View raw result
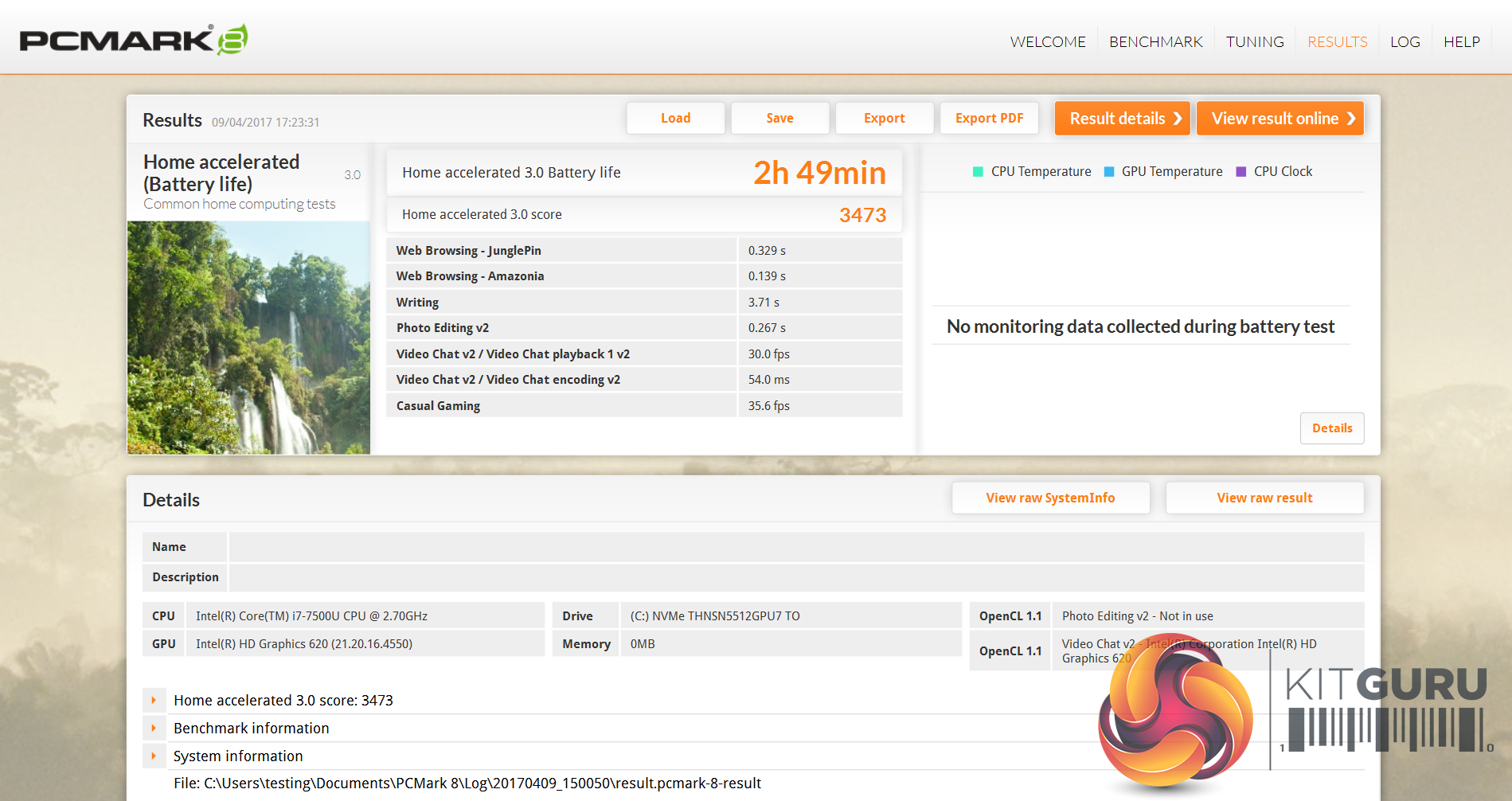This screenshot has width=1512, height=801. click(1265, 498)
